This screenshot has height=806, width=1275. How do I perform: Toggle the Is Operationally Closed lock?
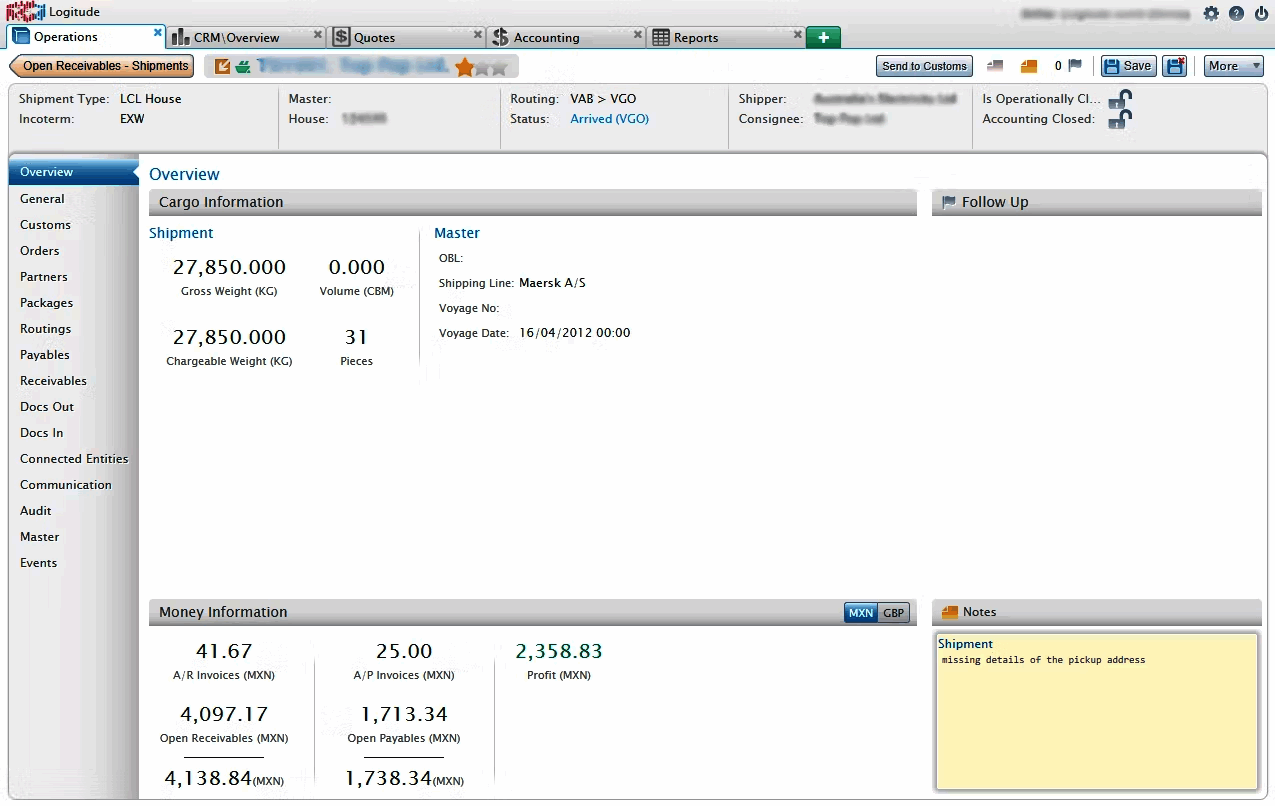click(1120, 99)
